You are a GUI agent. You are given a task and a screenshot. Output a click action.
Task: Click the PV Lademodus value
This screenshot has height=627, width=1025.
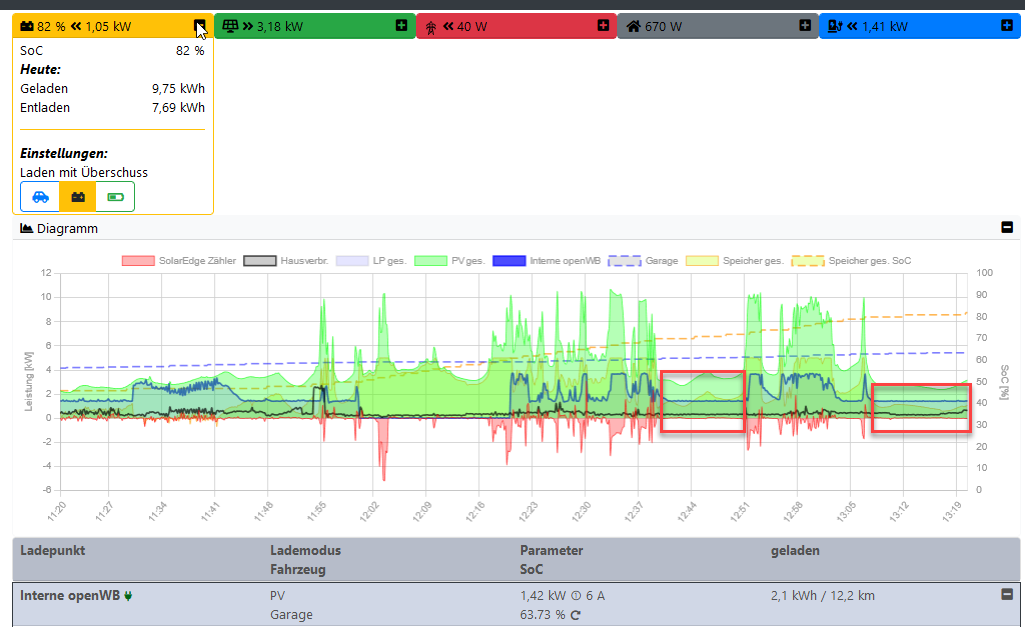tap(277, 596)
